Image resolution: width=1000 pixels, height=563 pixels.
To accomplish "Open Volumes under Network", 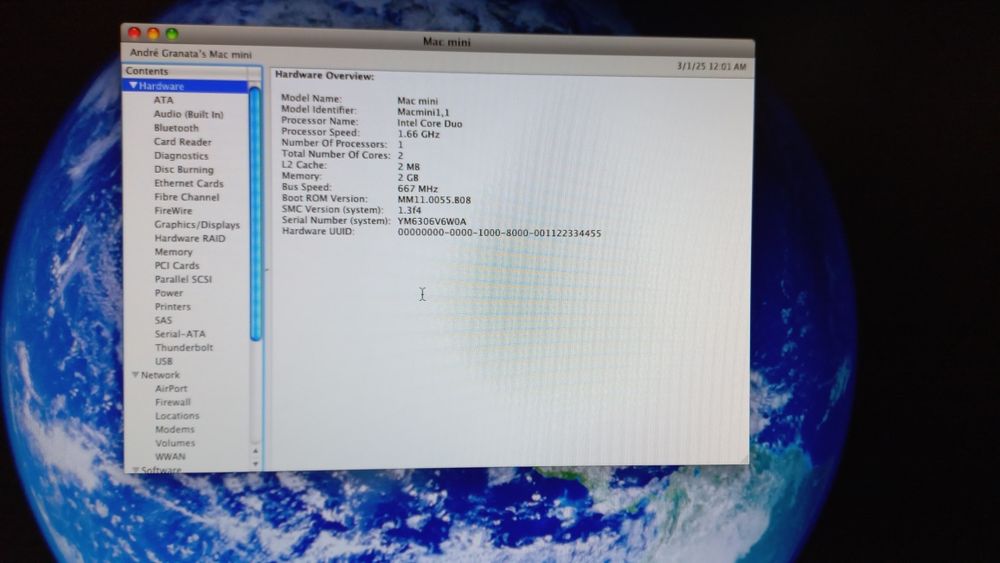I will (x=175, y=443).
